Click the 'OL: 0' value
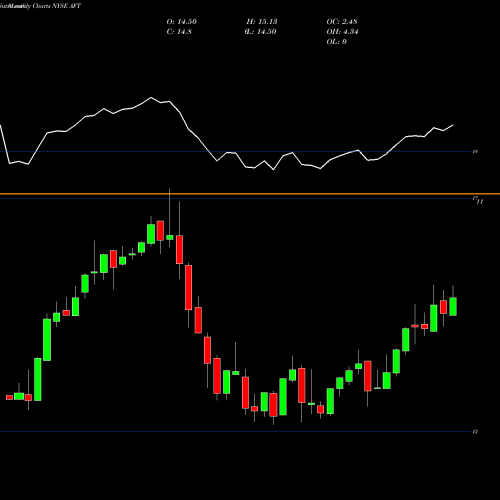 click(x=336, y=42)
